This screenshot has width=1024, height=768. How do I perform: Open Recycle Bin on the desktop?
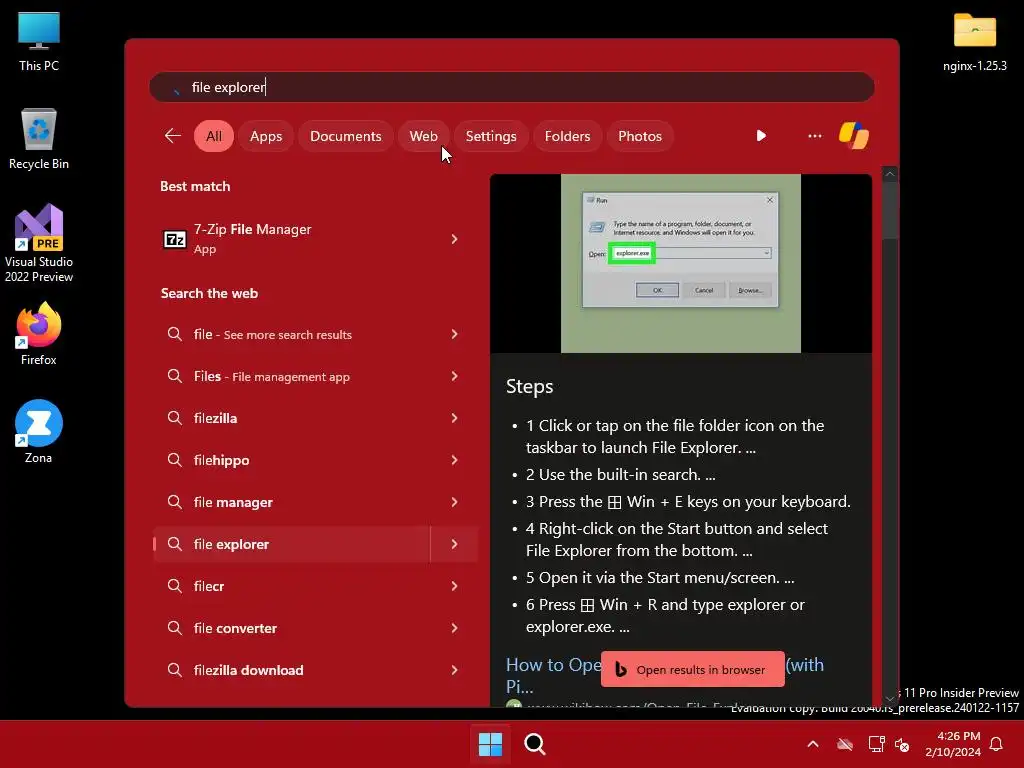click(39, 140)
